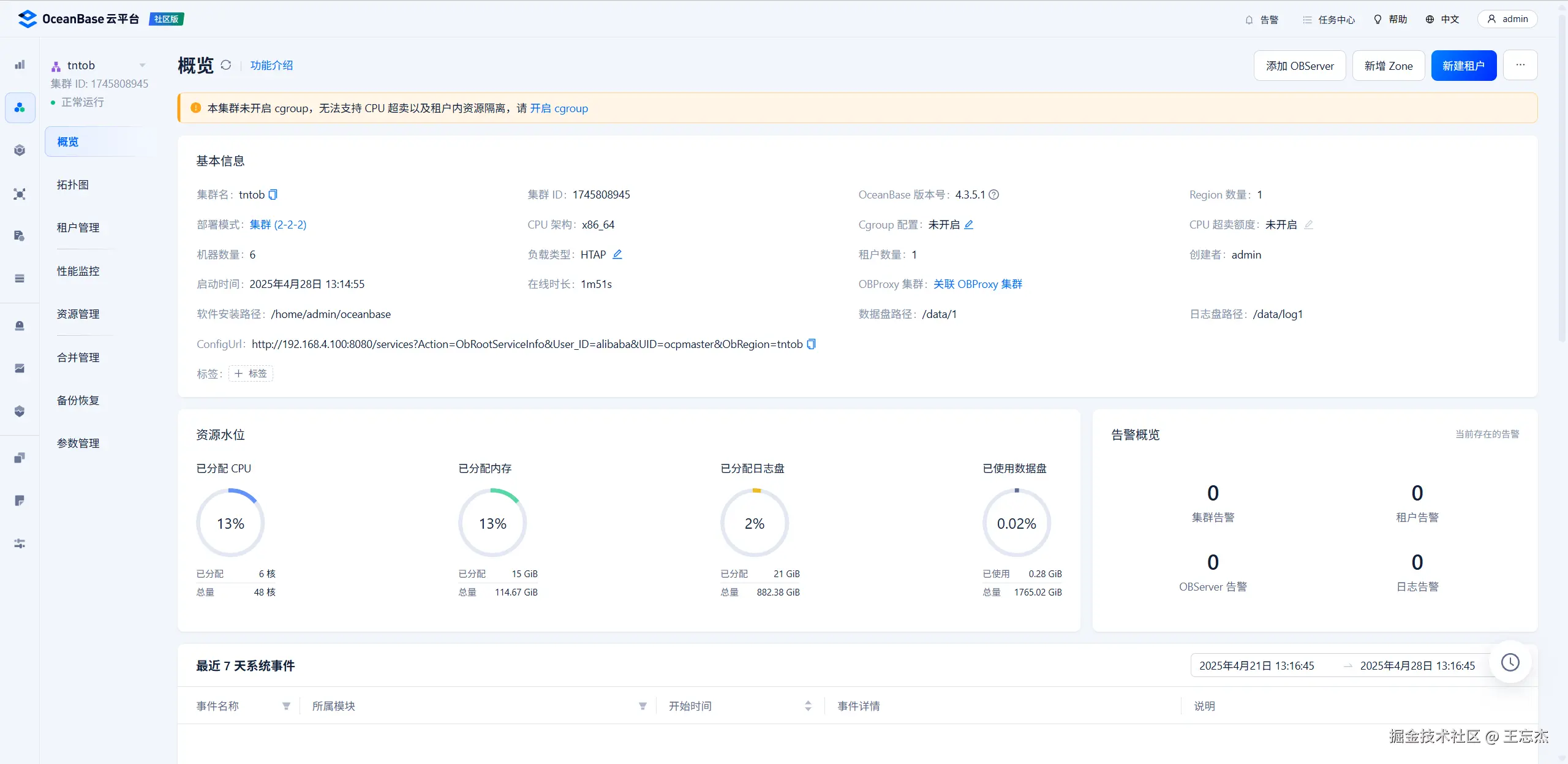Open the 租户管理 menu item

(x=78, y=228)
